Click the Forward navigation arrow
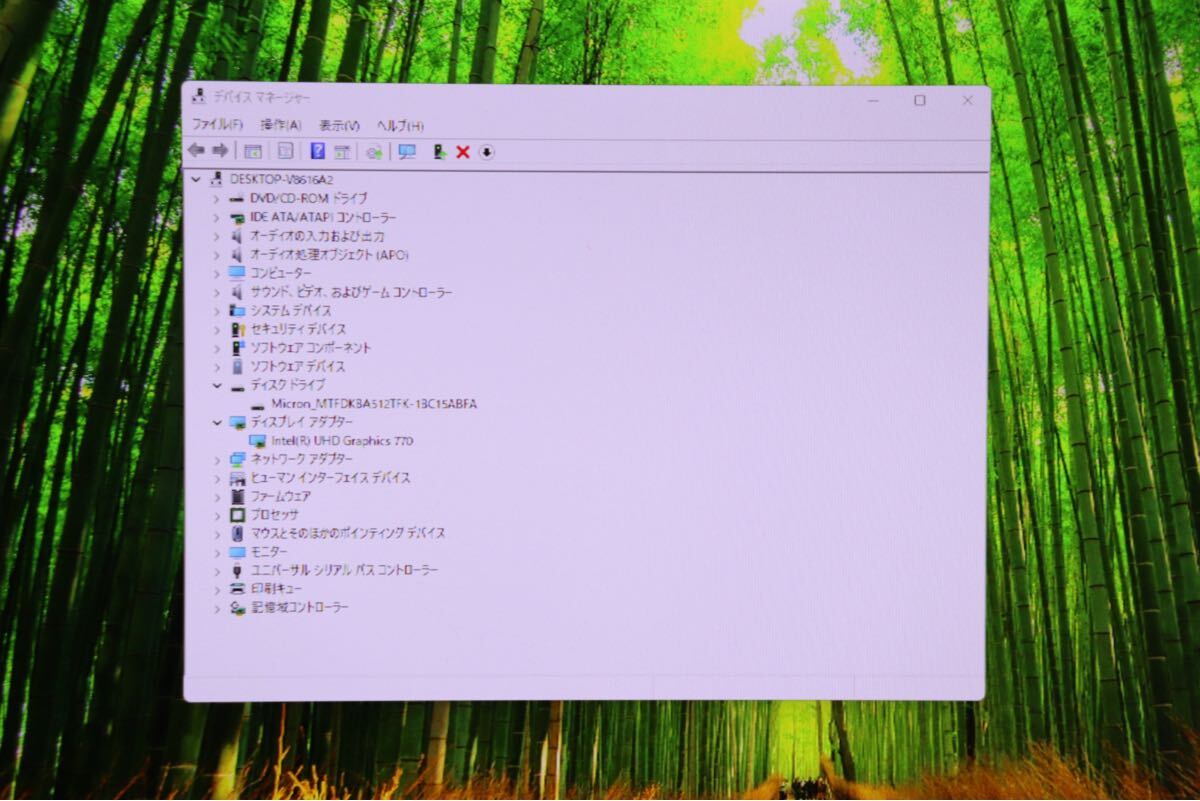Image resolution: width=1200 pixels, height=801 pixels. pos(220,151)
